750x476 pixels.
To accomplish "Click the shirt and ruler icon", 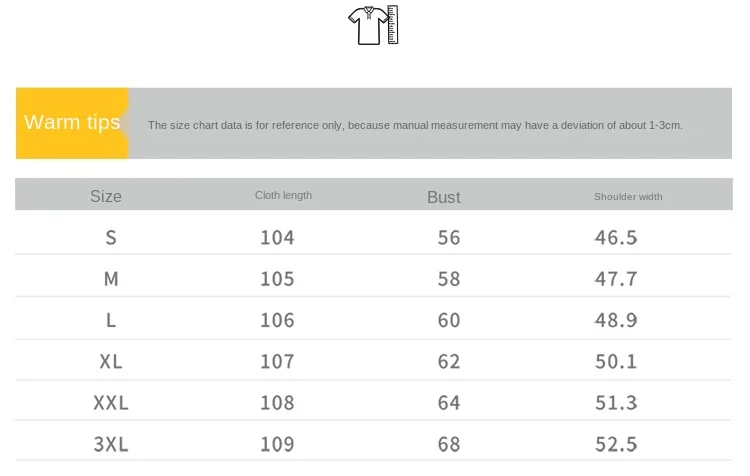I will point(373,25).
